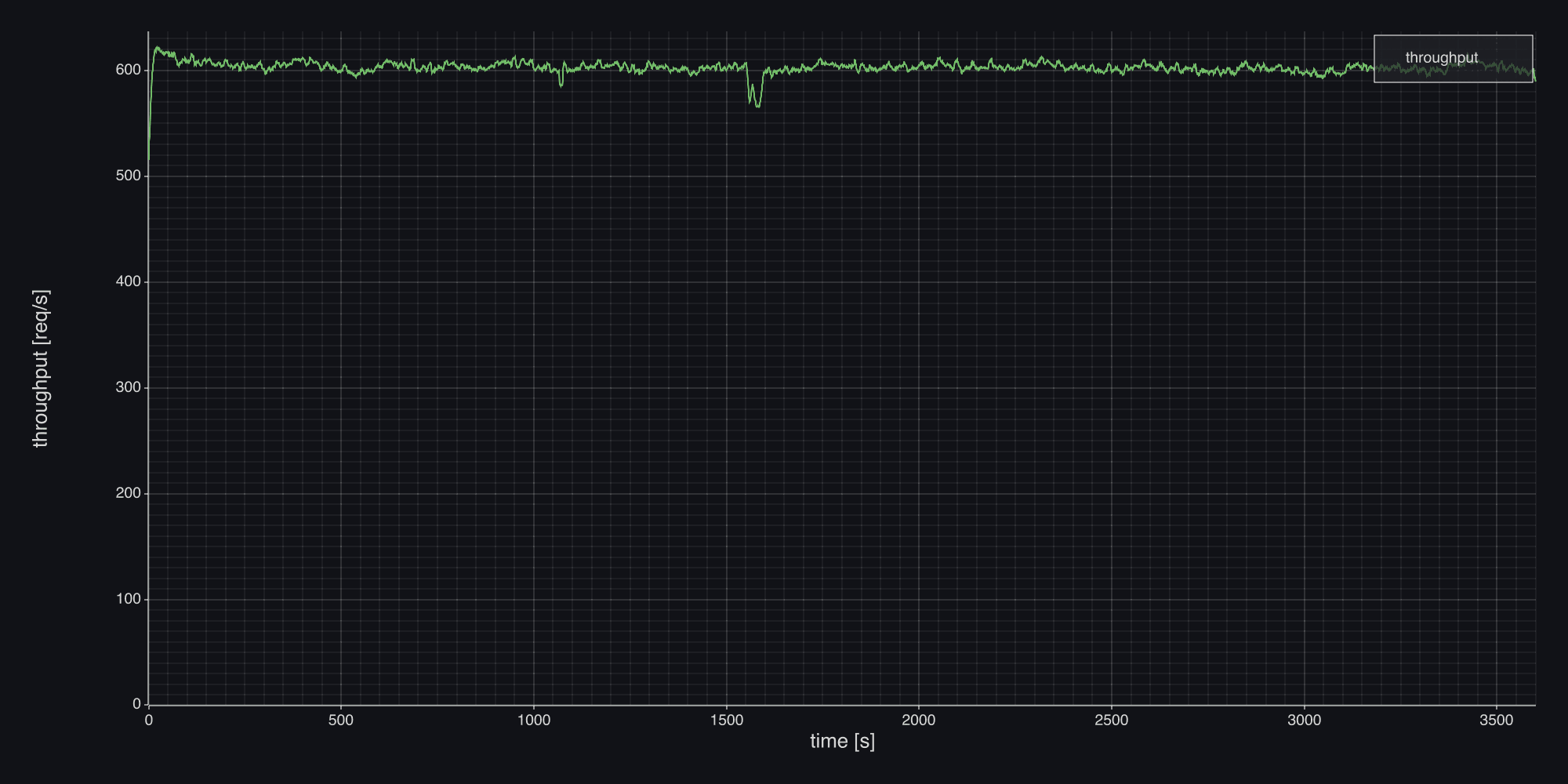Select the 3500 x-axis tick label
This screenshot has height=784, width=1568.
click(x=1496, y=720)
